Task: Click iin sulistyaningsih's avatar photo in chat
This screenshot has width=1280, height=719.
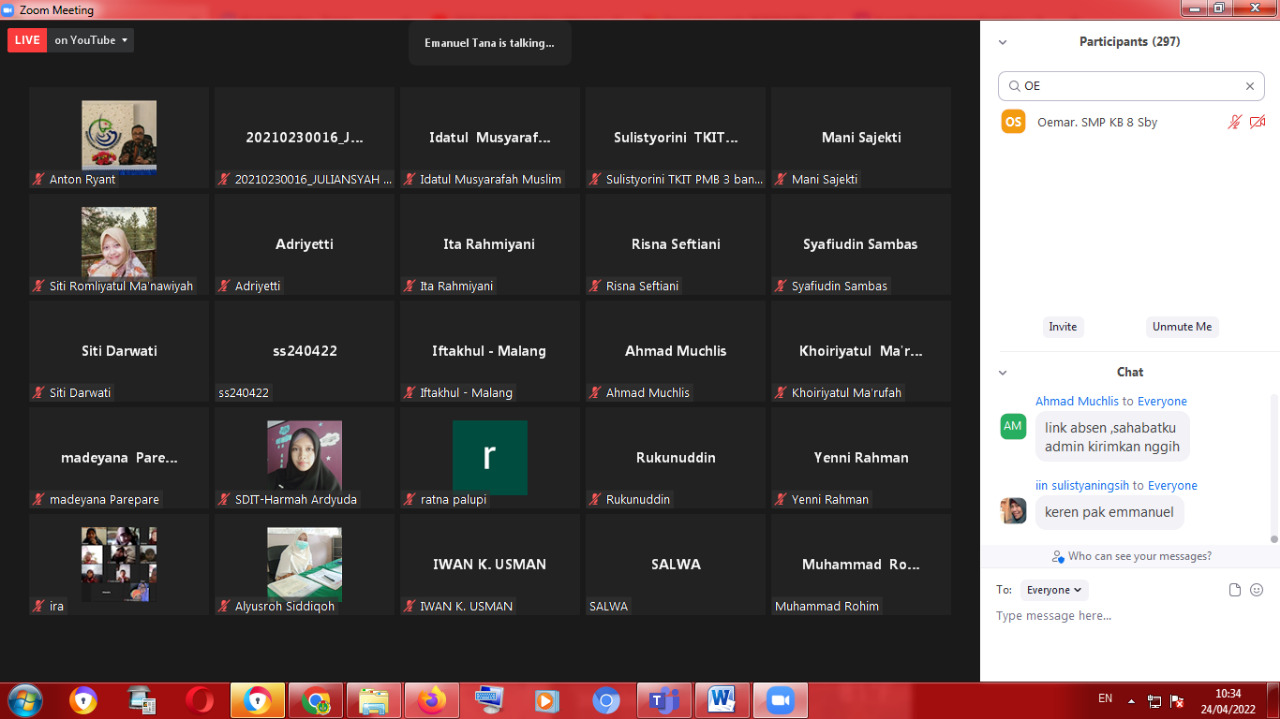Action: point(1013,510)
